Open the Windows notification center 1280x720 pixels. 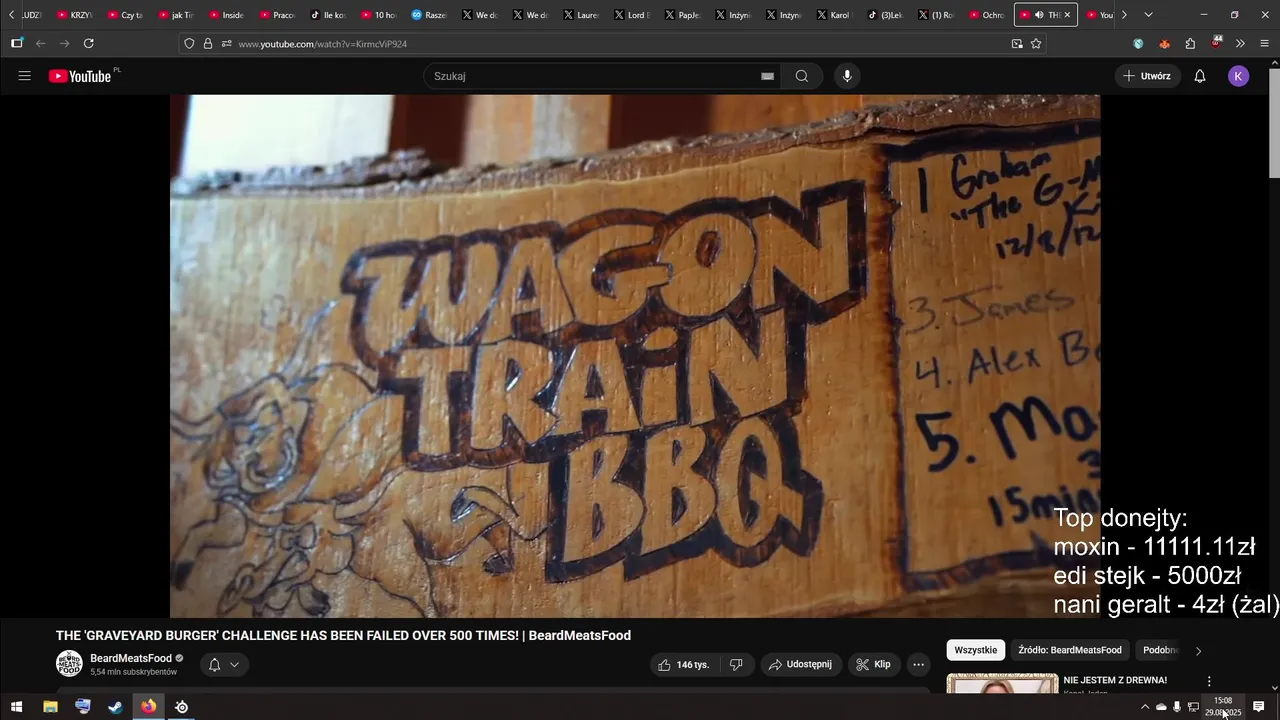pyautogui.click(x=1259, y=707)
